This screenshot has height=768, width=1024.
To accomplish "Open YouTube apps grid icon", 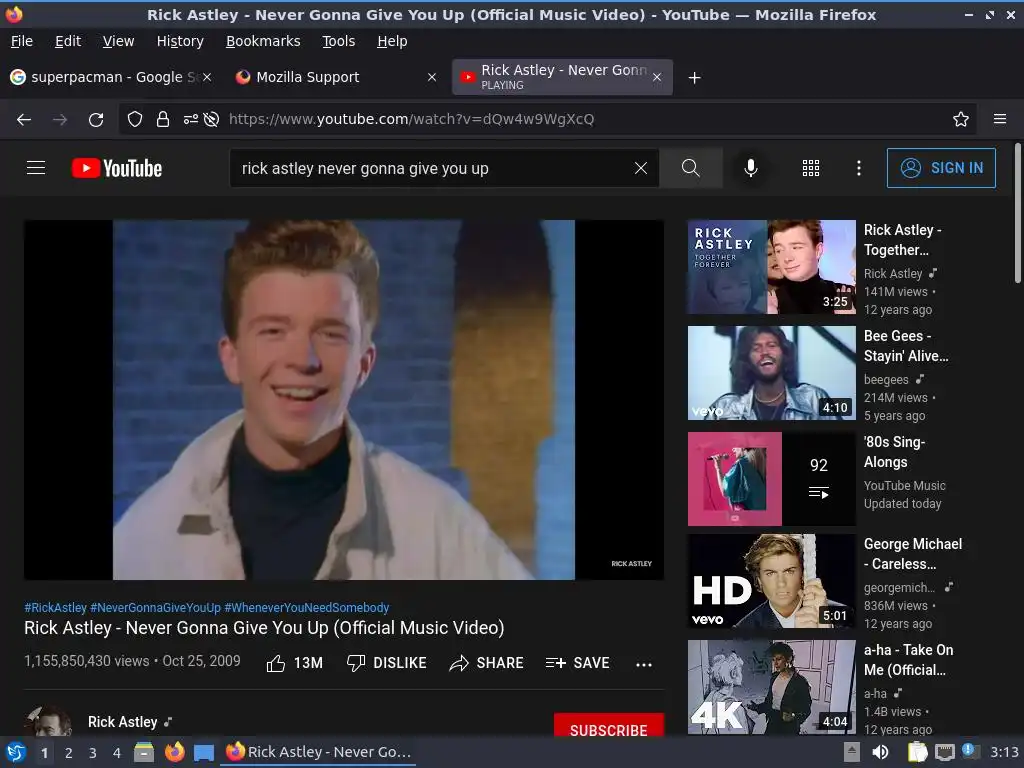I will click(x=810, y=168).
